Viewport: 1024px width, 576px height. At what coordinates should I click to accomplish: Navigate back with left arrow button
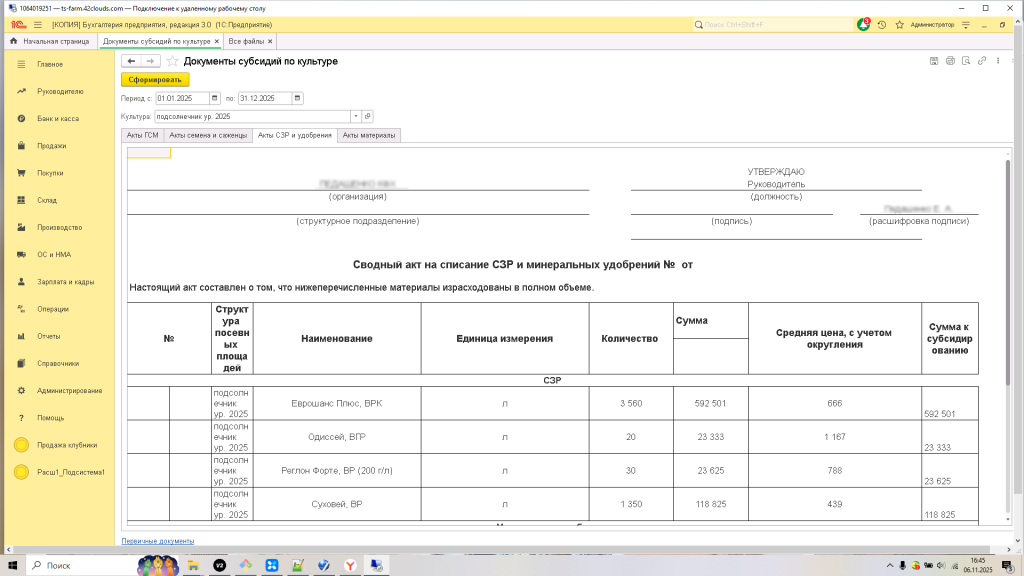point(131,61)
